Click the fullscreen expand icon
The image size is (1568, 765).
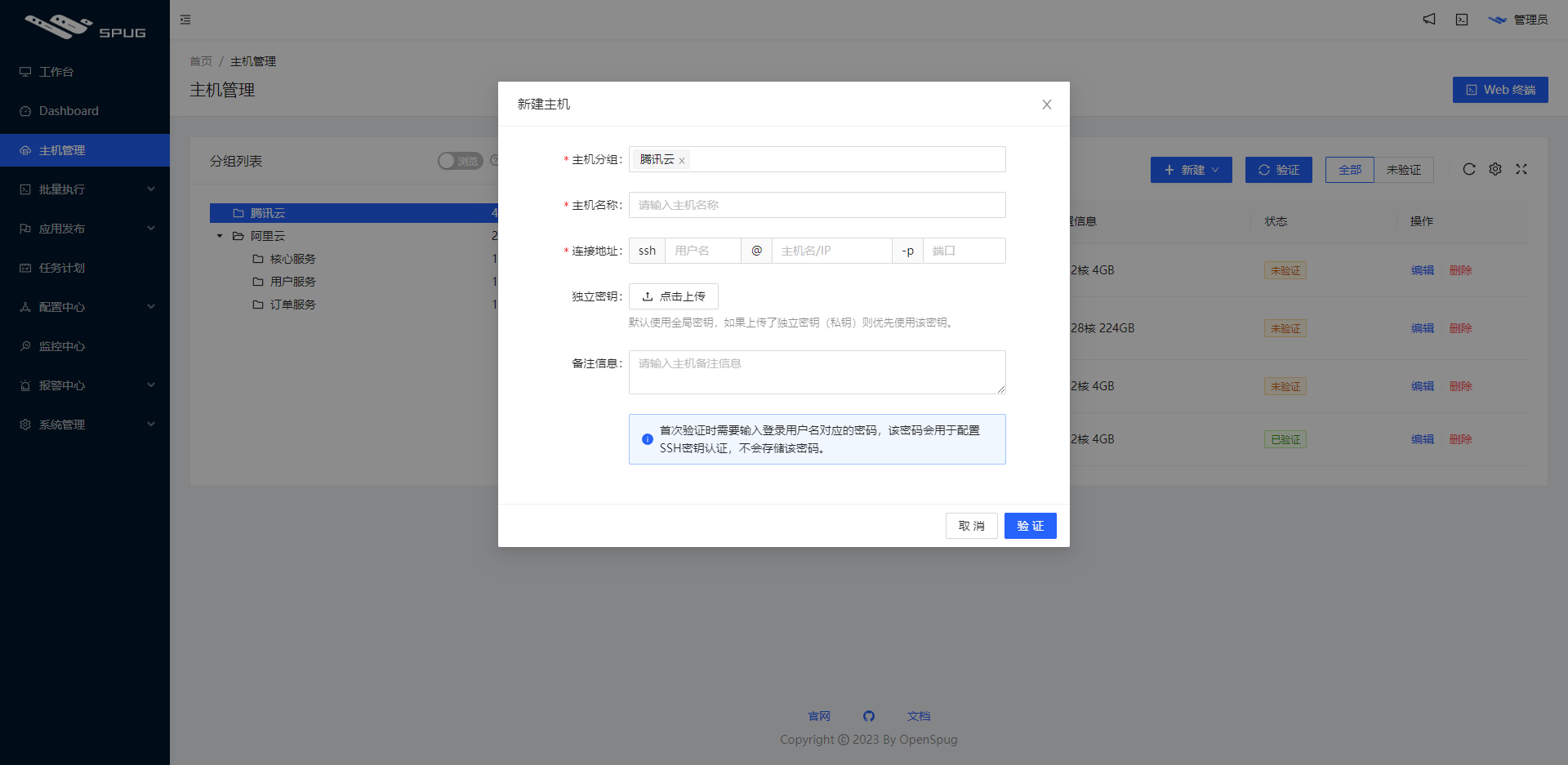(x=1521, y=169)
